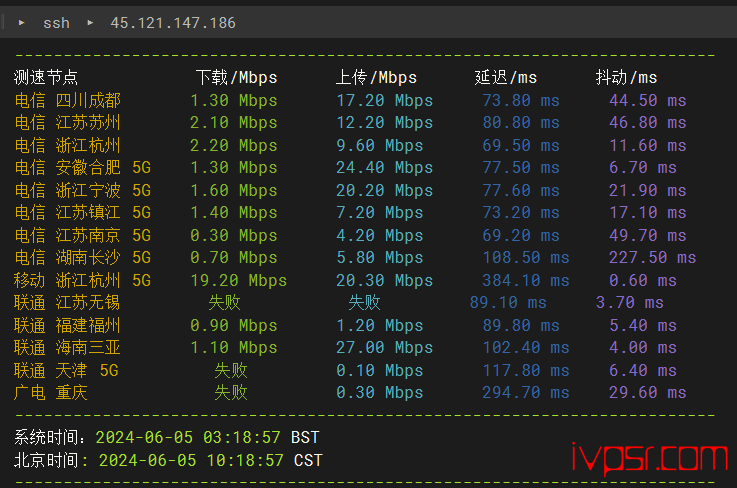Image resolution: width=737 pixels, height=488 pixels.
Task: Click the 失败 download for 广电 重庆
Action: [x=231, y=393]
